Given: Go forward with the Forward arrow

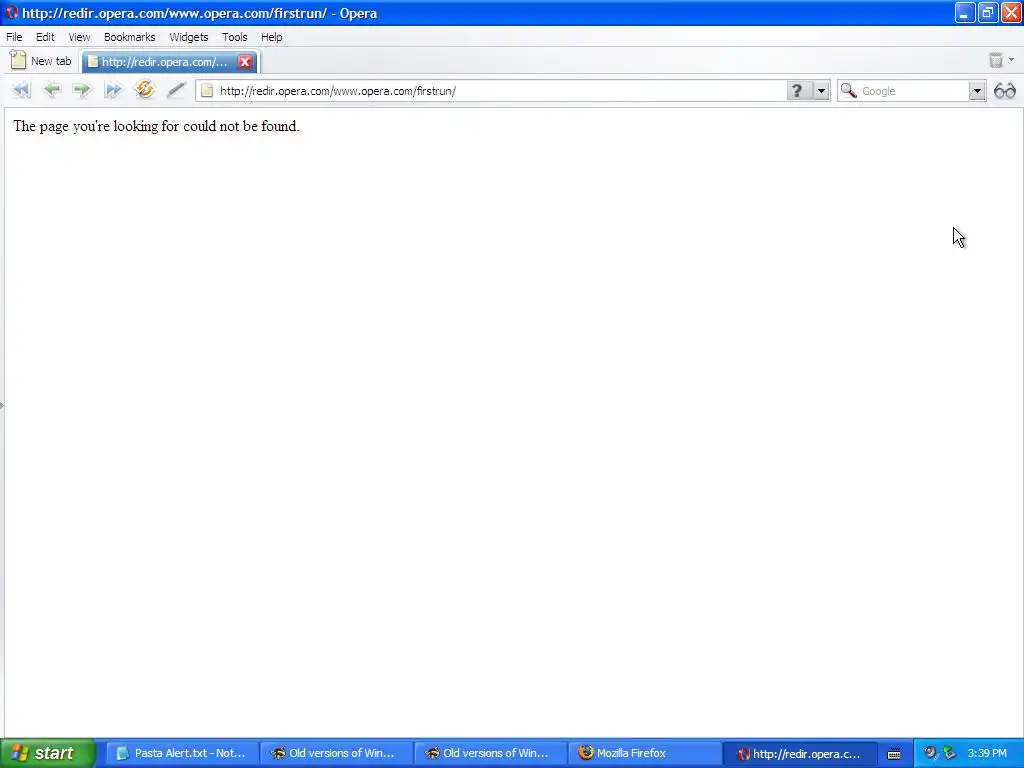Looking at the screenshot, I should (82, 89).
